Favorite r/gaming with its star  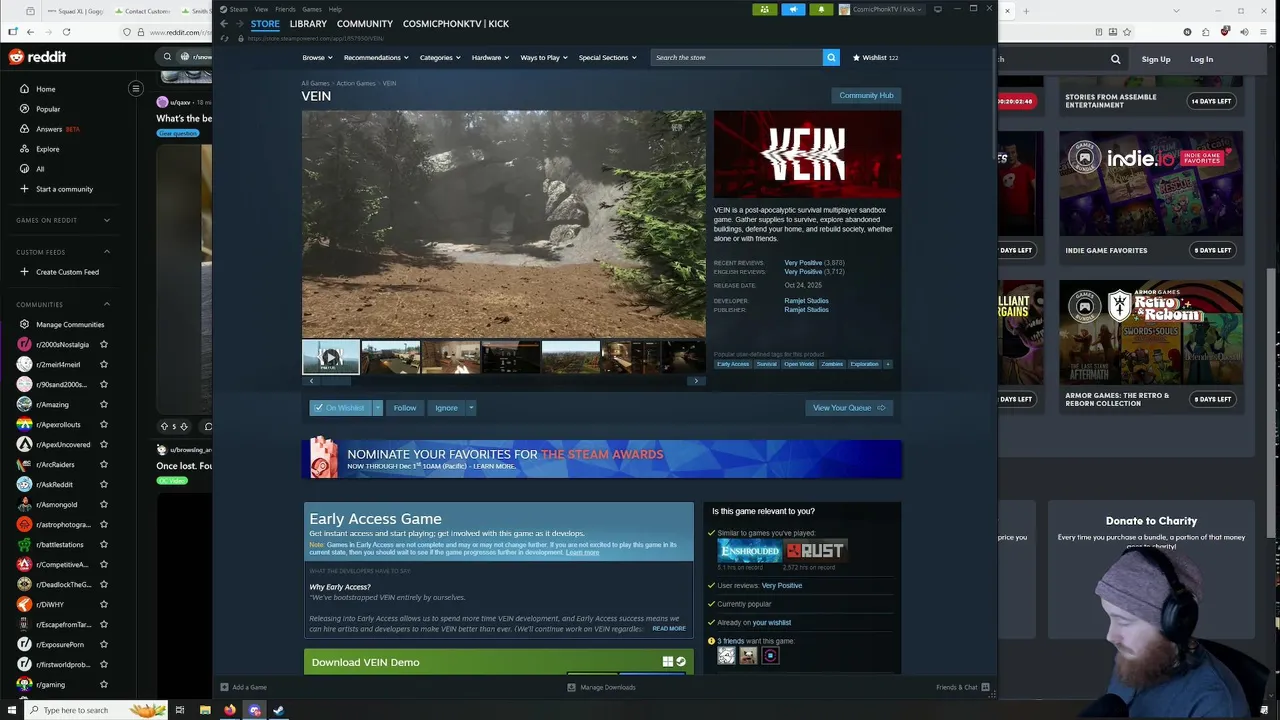click(x=104, y=684)
